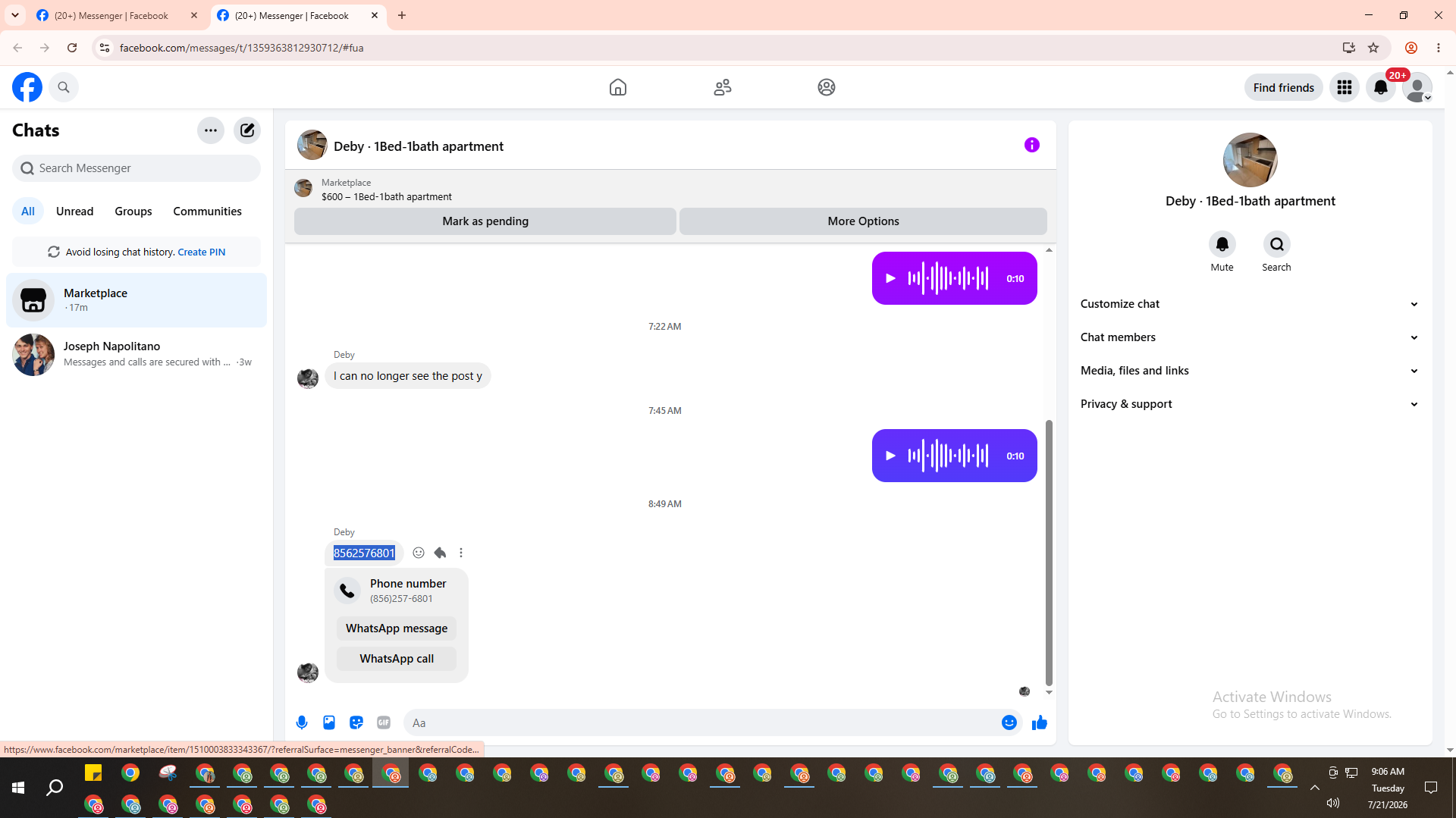Follow the Create PIN link
Image resolution: width=1456 pixels, height=818 pixels.
tap(202, 252)
